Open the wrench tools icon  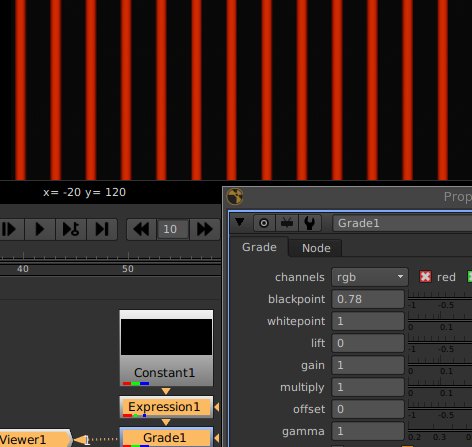(310, 223)
